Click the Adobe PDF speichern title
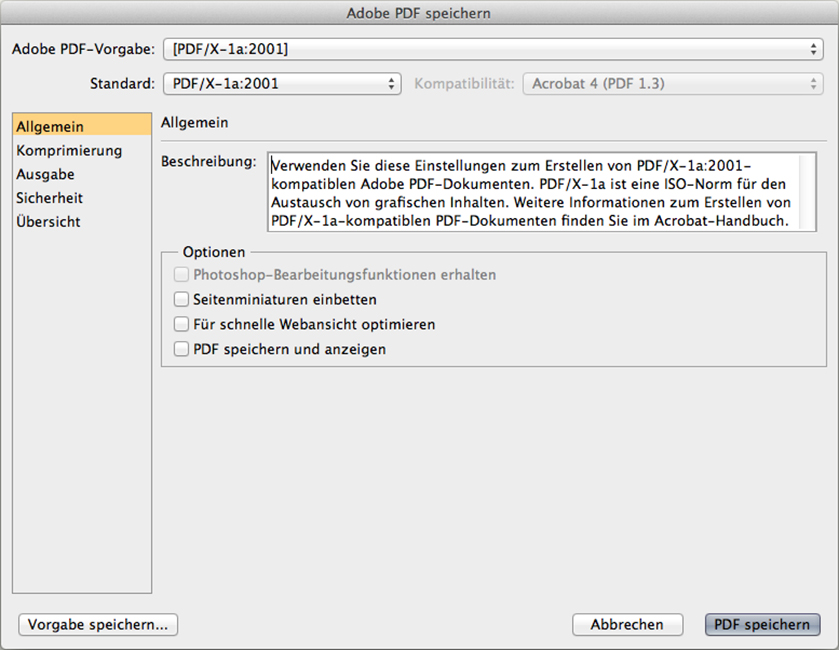839x650 pixels. click(x=418, y=13)
